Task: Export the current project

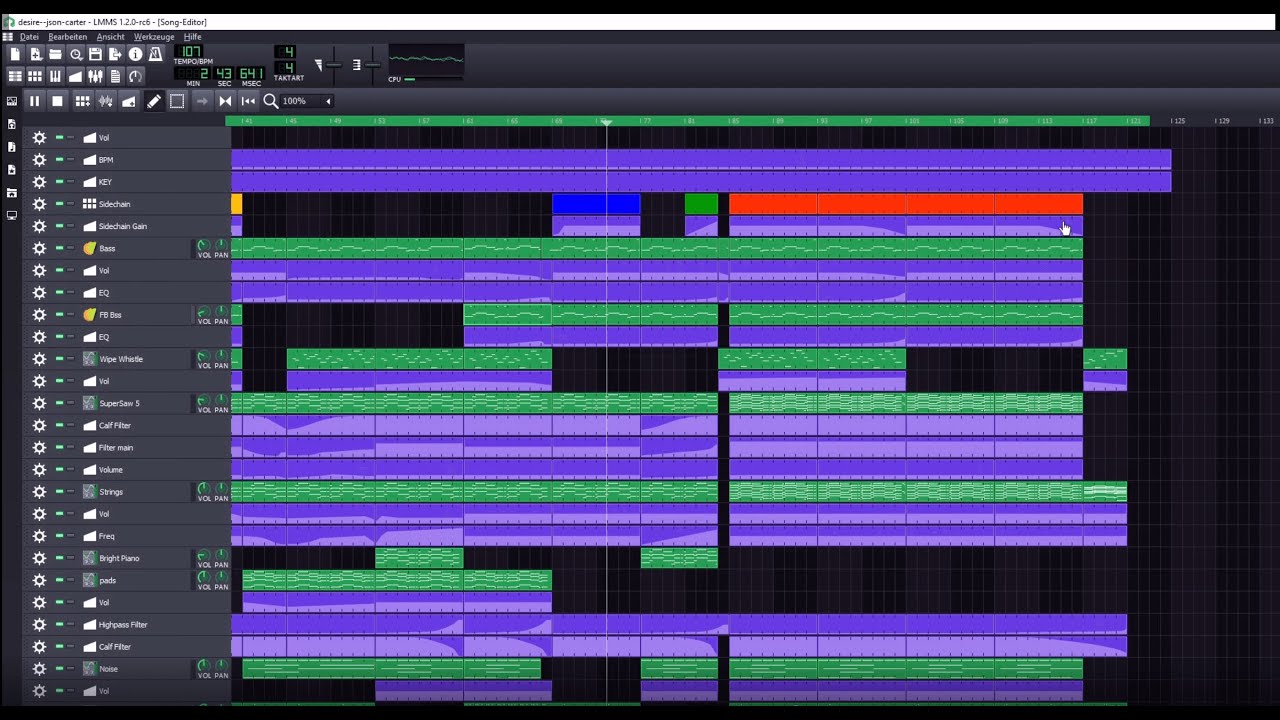Action: 115,54
